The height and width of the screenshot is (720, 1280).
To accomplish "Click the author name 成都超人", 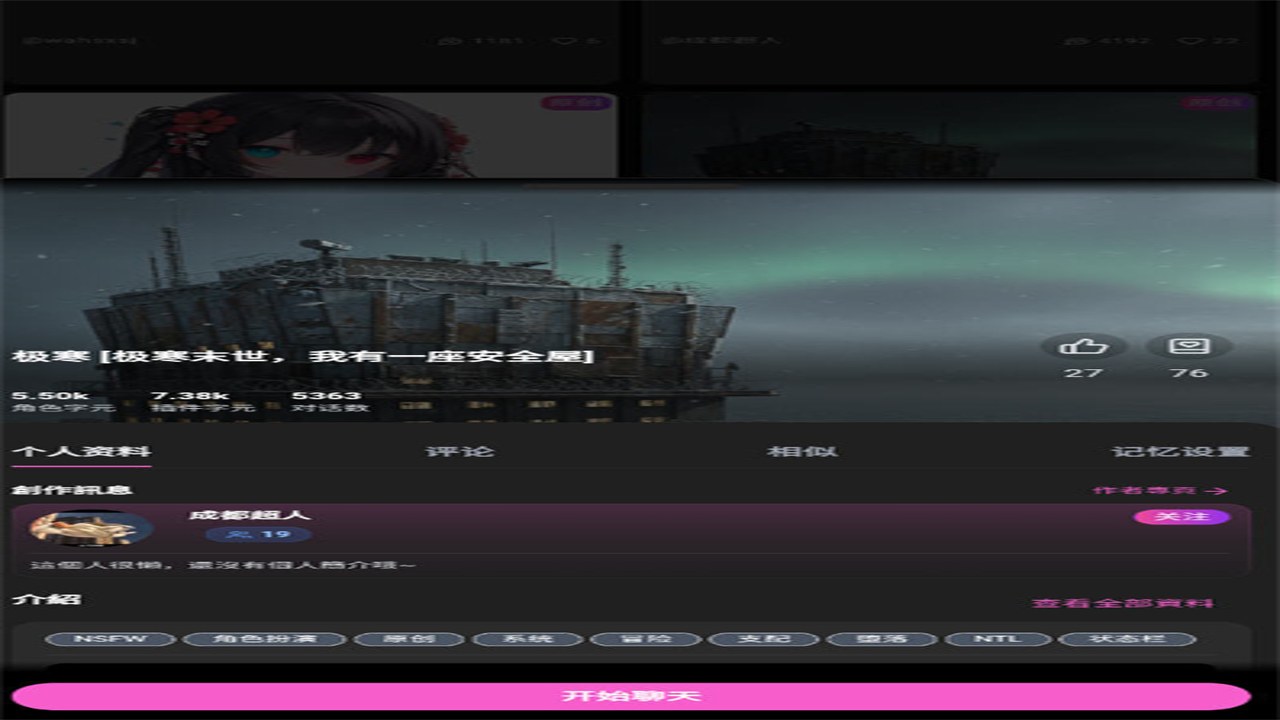I will pyautogui.click(x=250, y=515).
